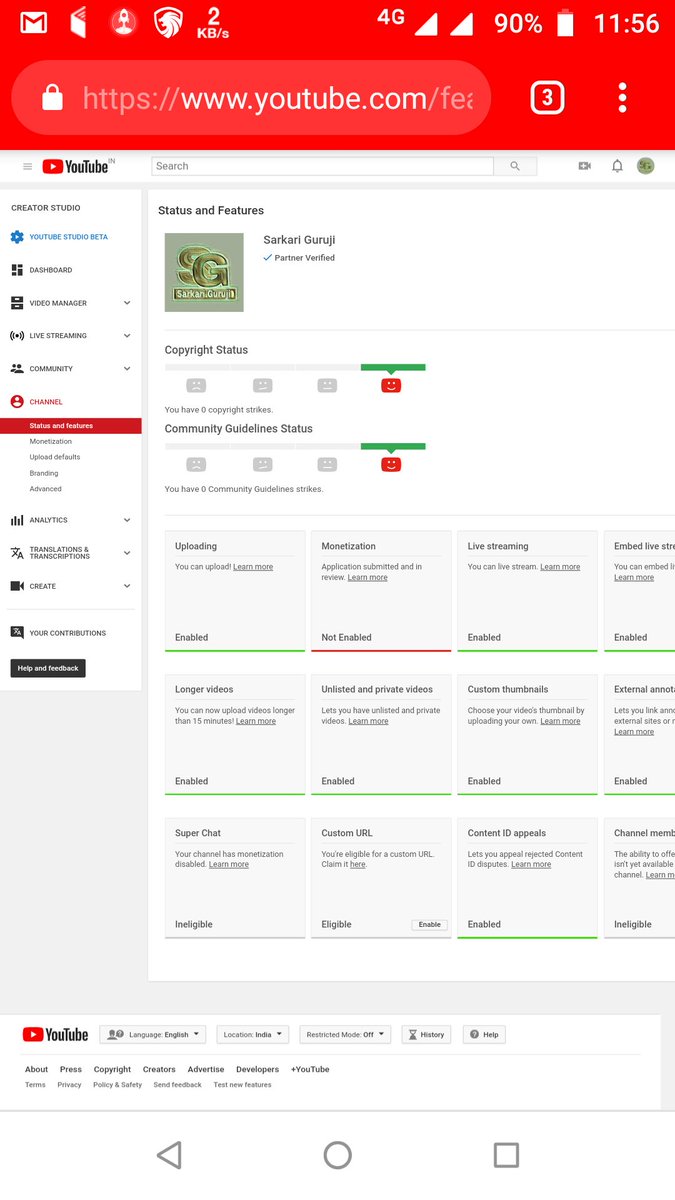Viewport: 675px width, 1200px height.
Task: Select Upload defaults in Channel submenu
Action: (55, 457)
